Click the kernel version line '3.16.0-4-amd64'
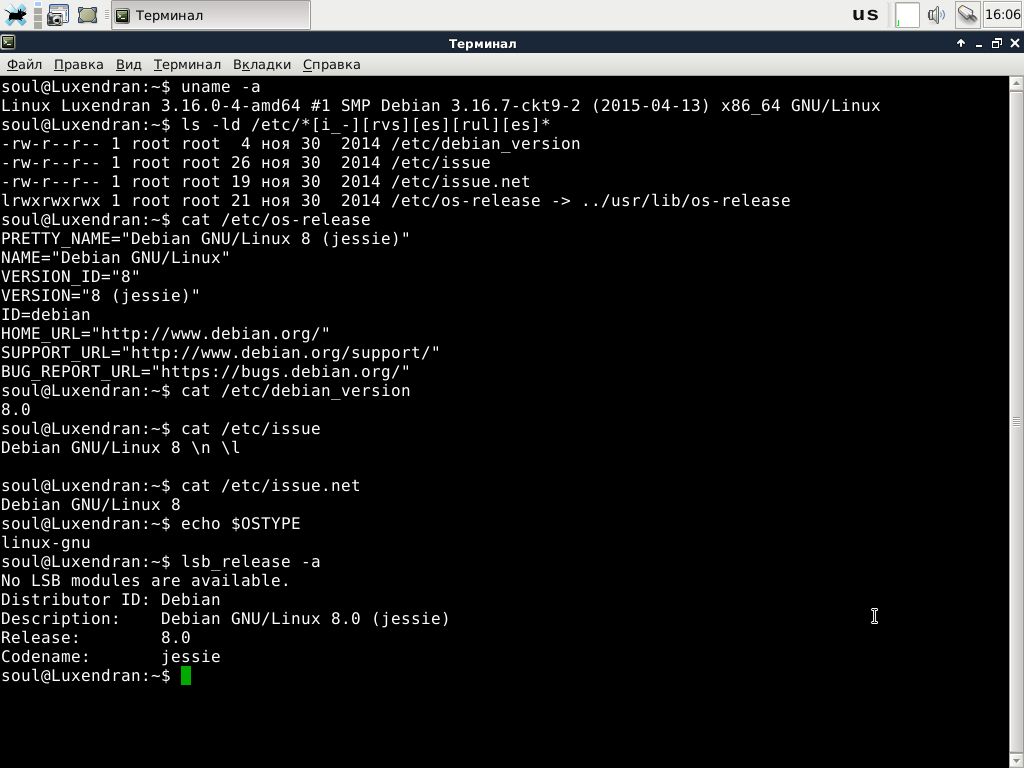1024x768 pixels. coord(231,106)
